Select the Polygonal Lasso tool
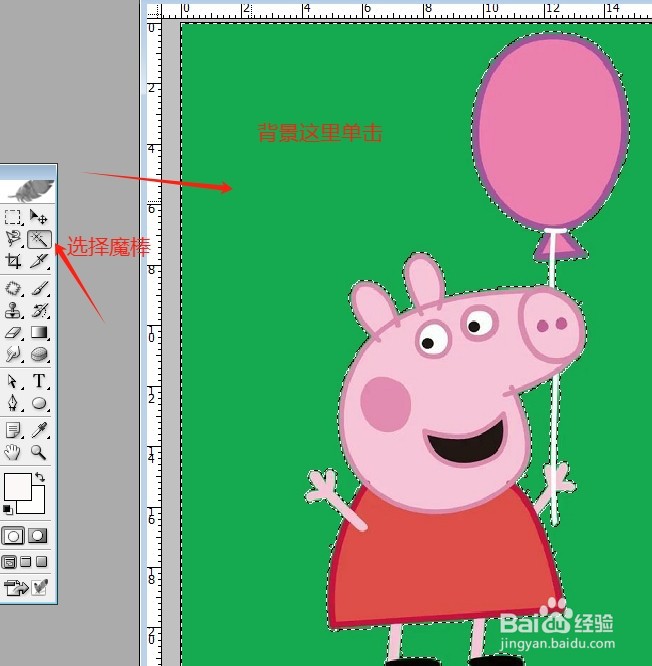Screen dimensions: 652x666 13,239
